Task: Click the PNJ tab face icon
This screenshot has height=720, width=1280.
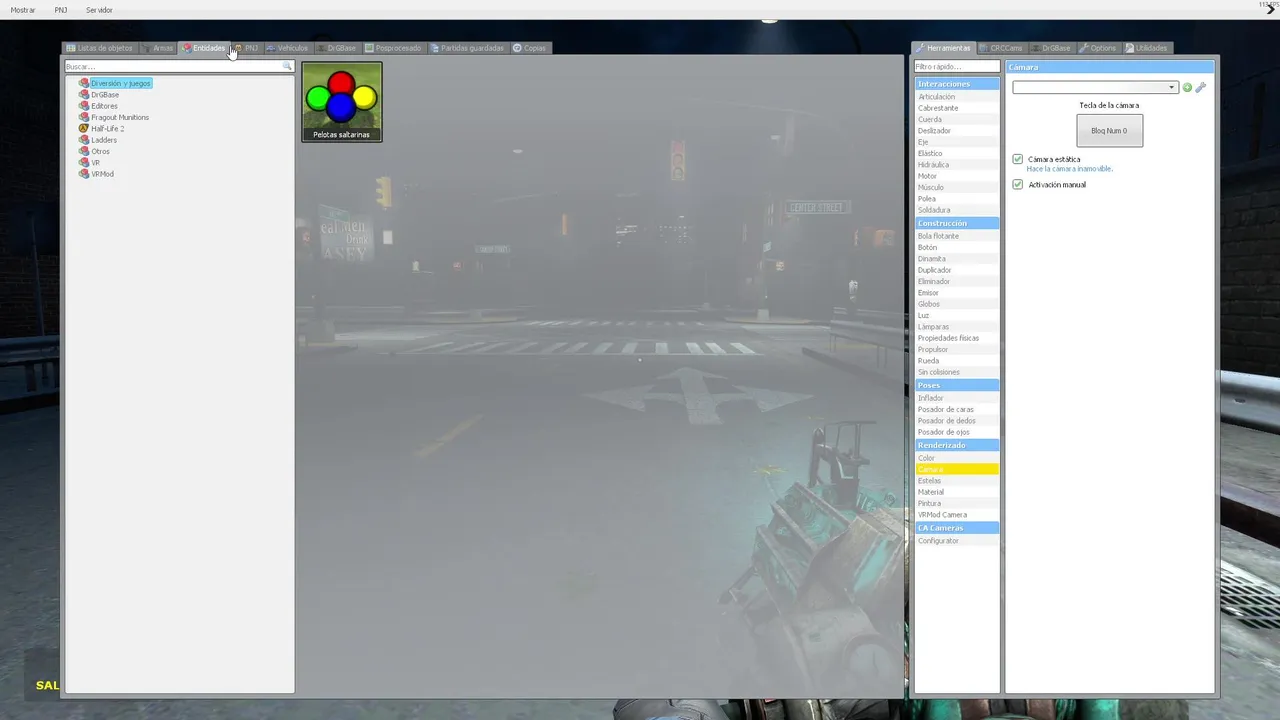Action: click(x=238, y=48)
